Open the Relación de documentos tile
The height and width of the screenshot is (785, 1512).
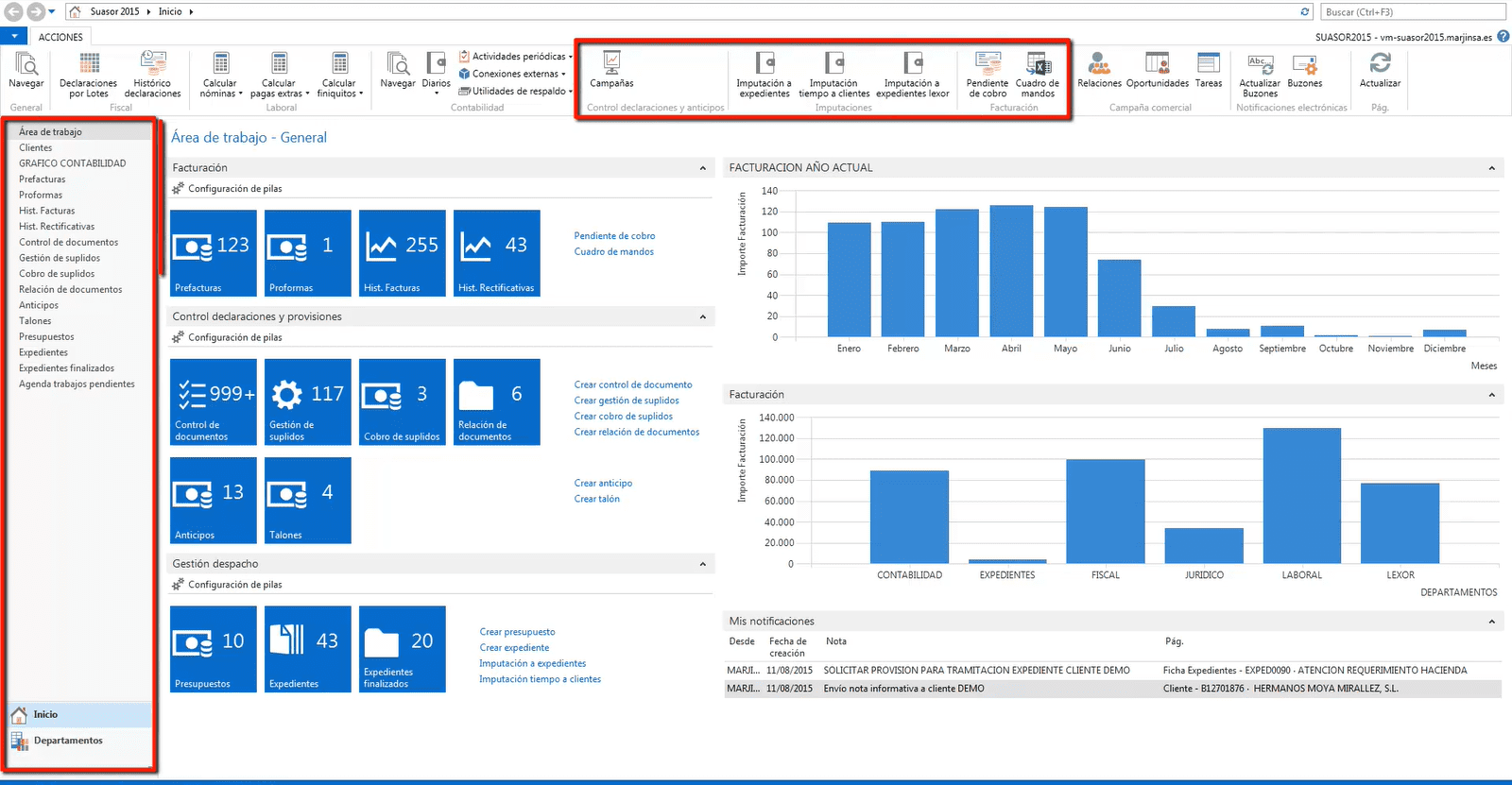click(x=497, y=401)
